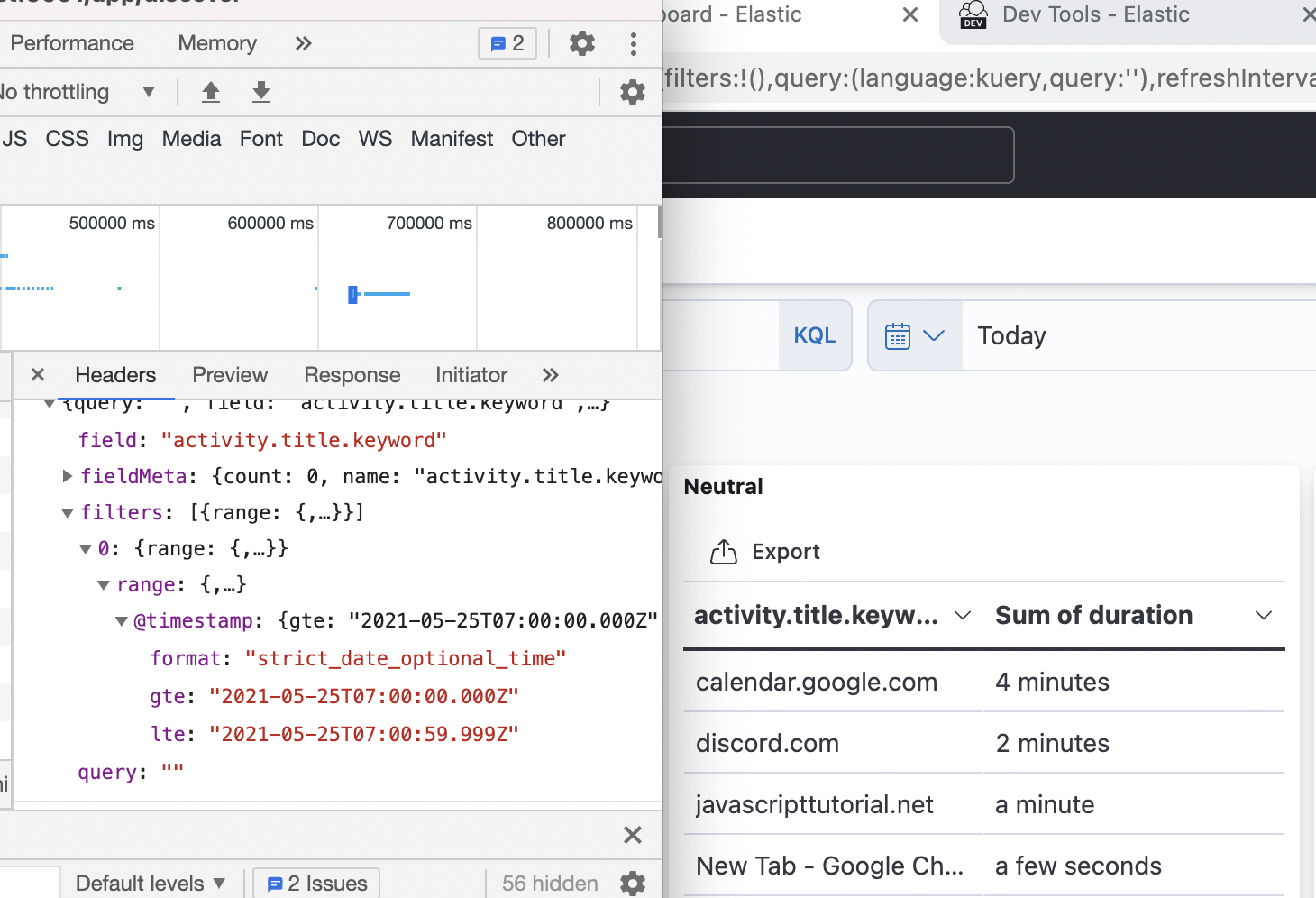The image size is (1316, 898).
Task: Filter requests by Manifest type
Action: [x=452, y=139]
